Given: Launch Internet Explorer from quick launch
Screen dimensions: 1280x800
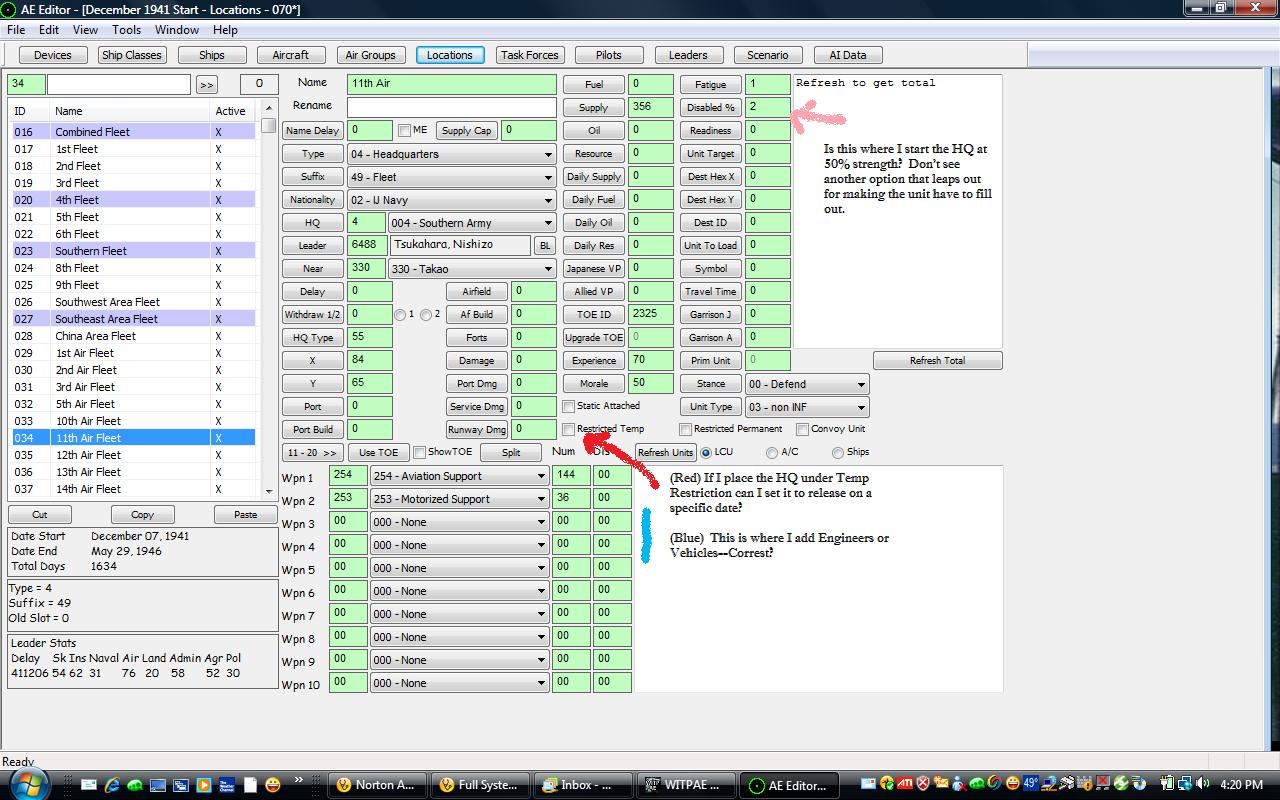Looking at the screenshot, I should click(112, 785).
